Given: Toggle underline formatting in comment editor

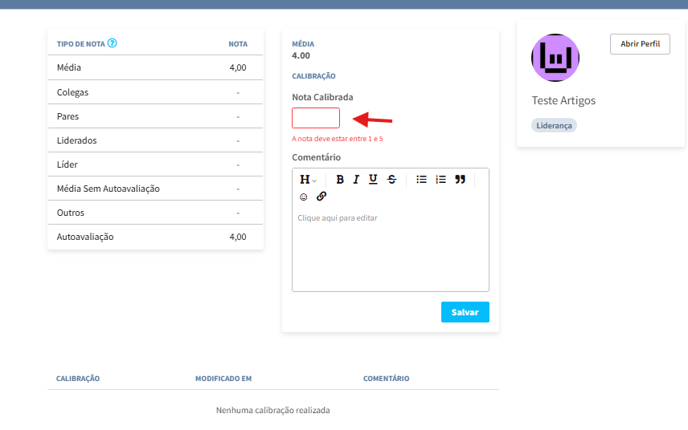Looking at the screenshot, I should point(373,179).
